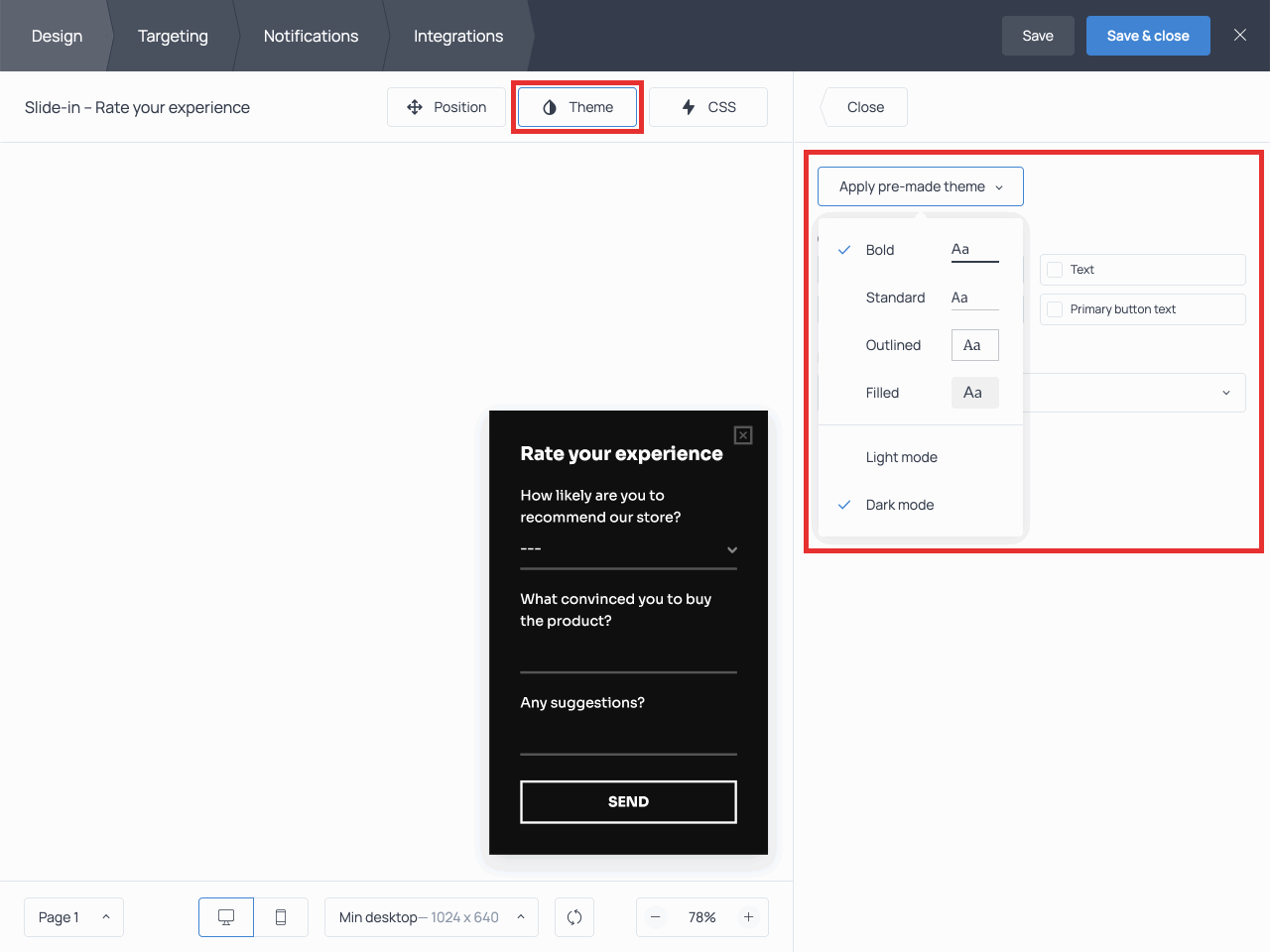The height and width of the screenshot is (952, 1270).
Task: Go to the Targeting tab
Action: (173, 36)
